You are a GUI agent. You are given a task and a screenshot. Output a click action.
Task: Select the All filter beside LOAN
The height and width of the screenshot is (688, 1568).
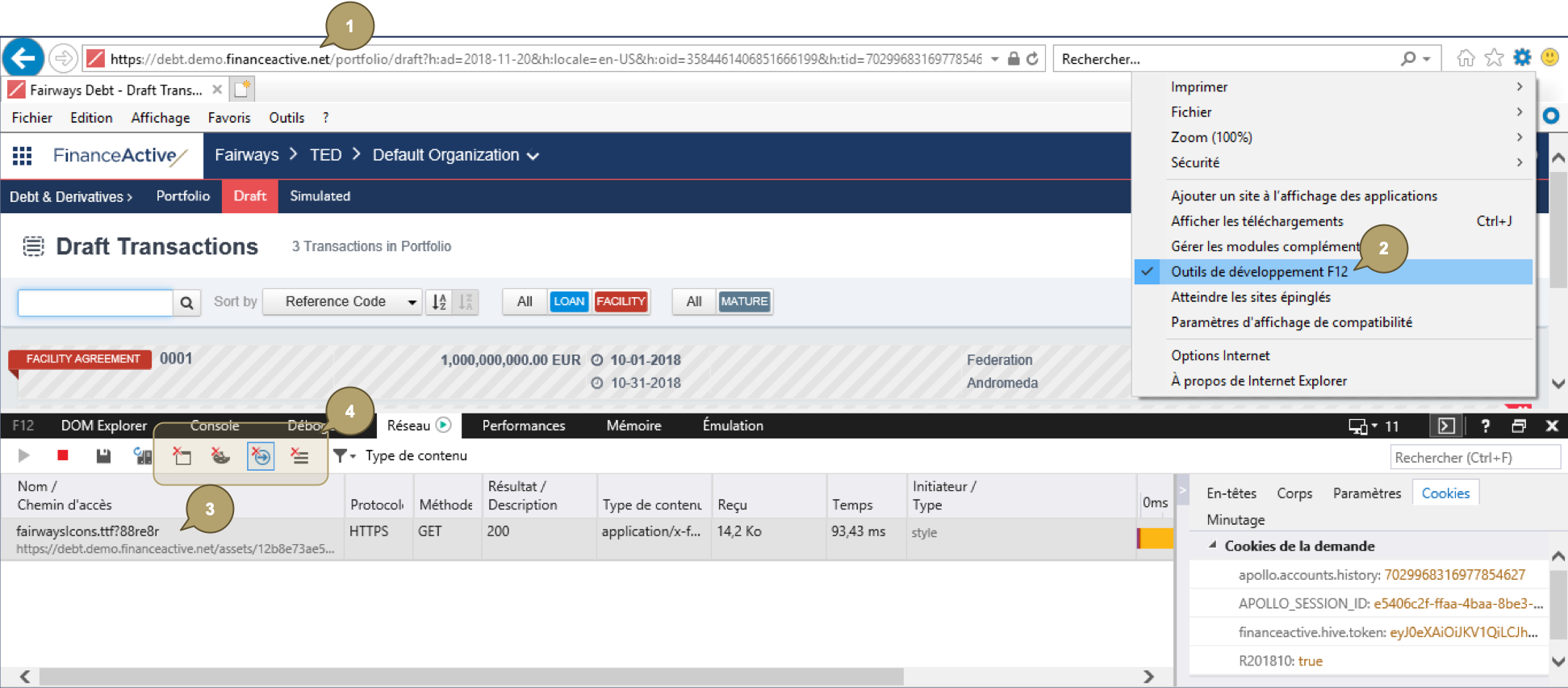525,301
